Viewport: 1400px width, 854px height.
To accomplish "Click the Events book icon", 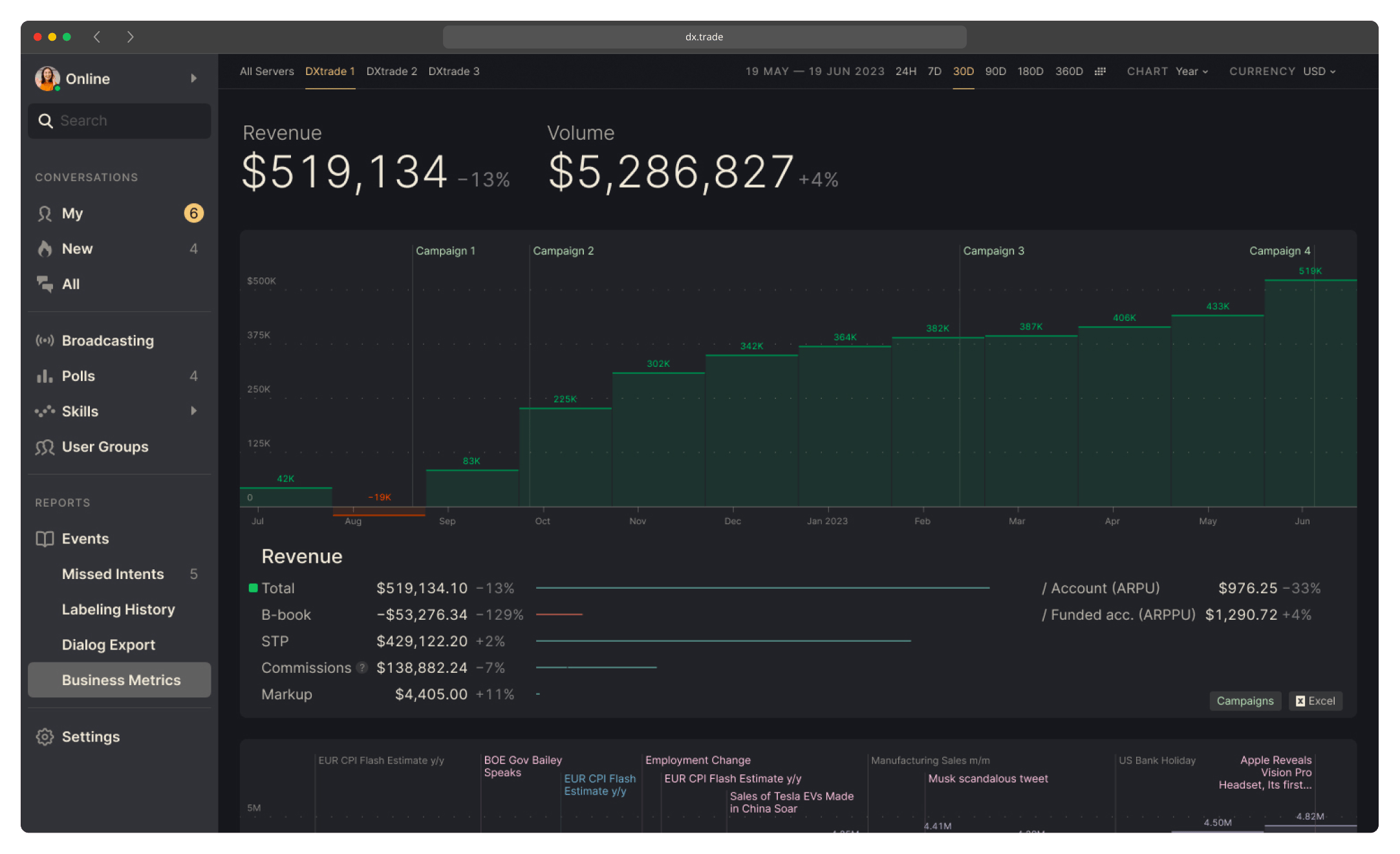I will 45,539.
